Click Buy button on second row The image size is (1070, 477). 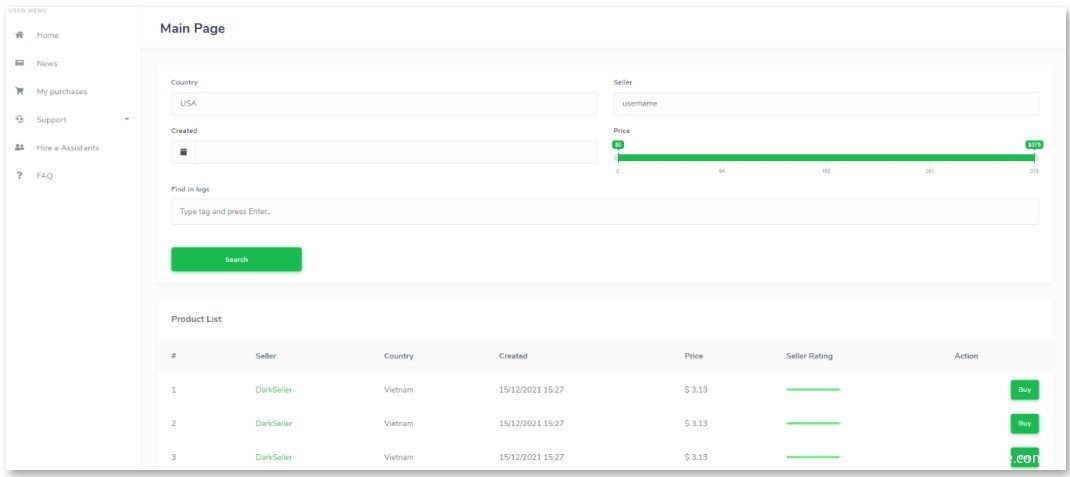click(x=1024, y=423)
